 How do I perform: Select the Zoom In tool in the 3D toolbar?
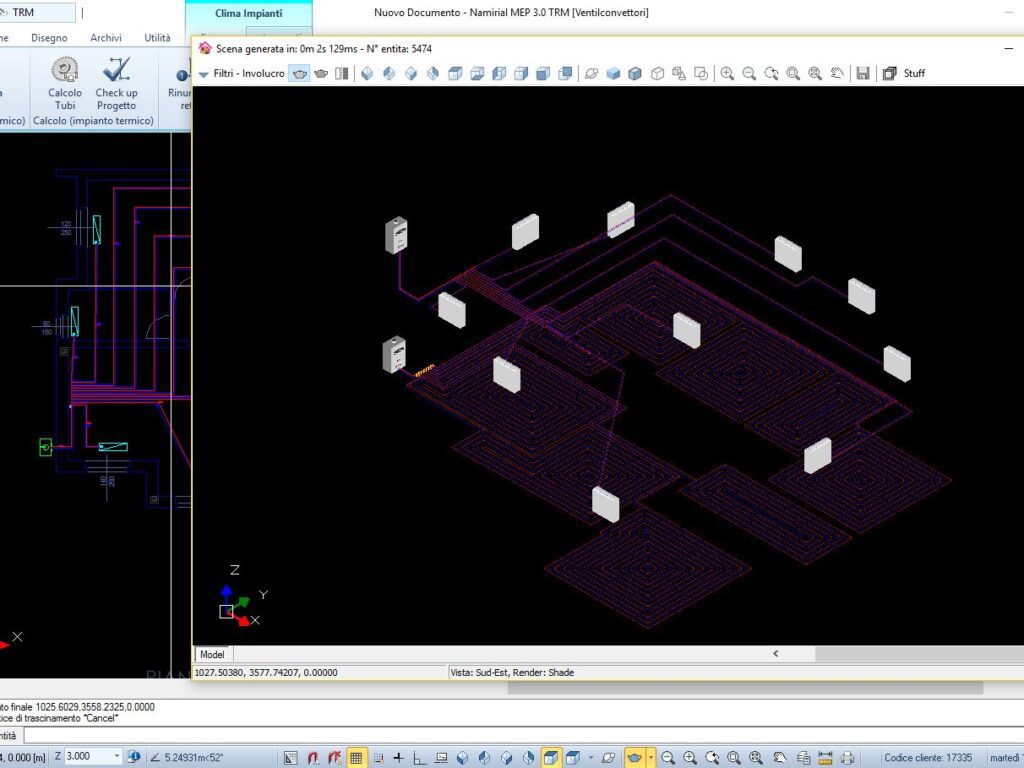(x=726, y=73)
